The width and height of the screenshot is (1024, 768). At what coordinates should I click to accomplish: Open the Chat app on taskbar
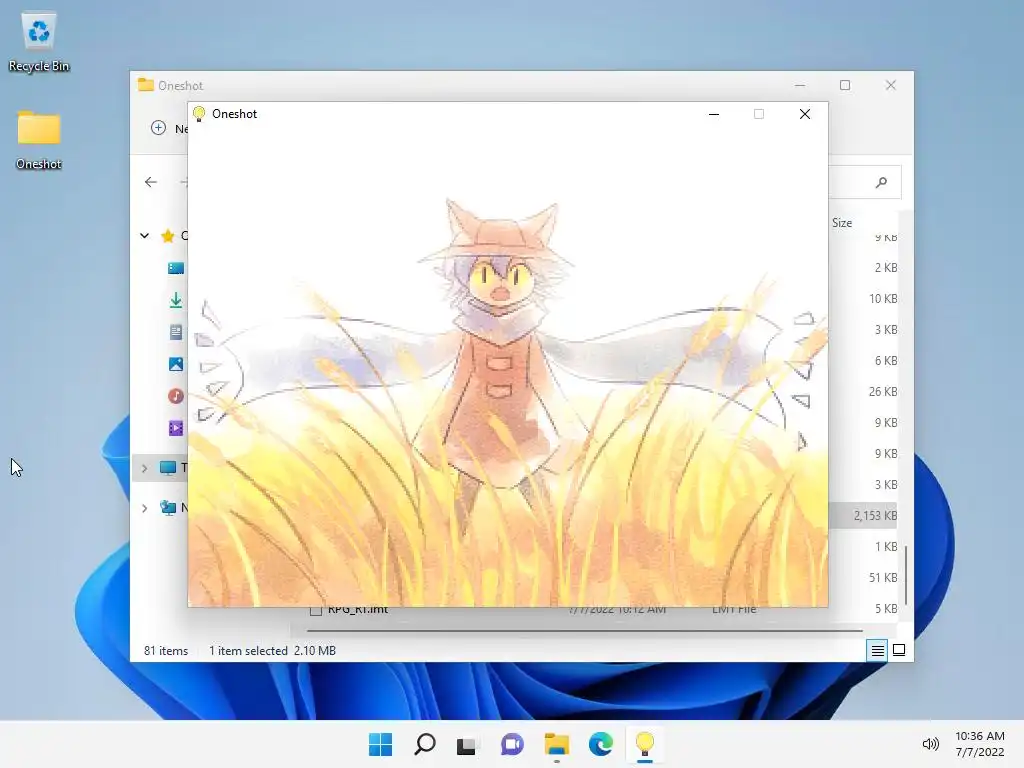coord(512,744)
